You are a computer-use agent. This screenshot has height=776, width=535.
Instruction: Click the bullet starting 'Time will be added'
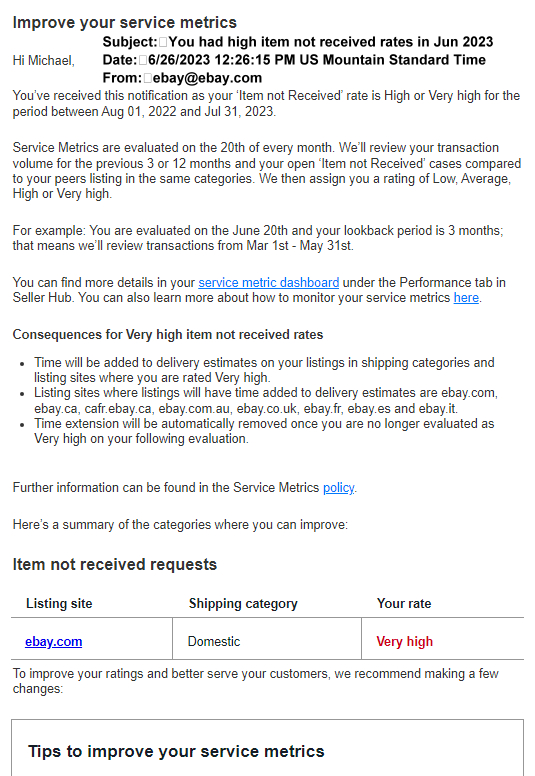point(264,370)
